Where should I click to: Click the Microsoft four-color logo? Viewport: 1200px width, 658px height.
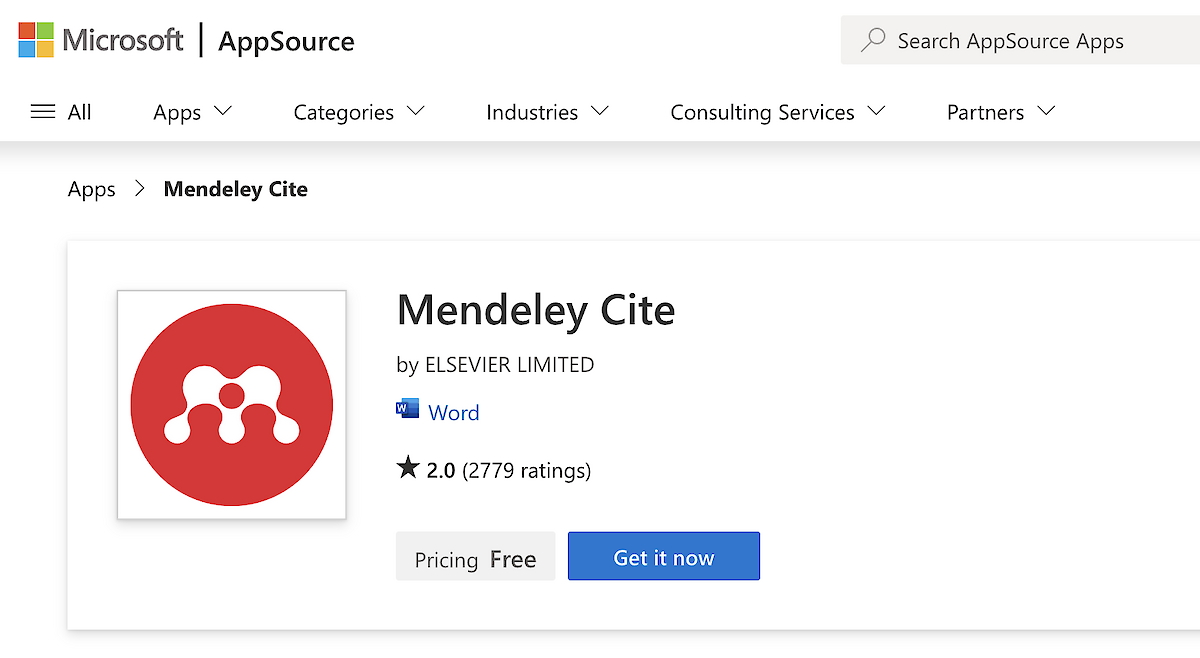click(36, 40)
